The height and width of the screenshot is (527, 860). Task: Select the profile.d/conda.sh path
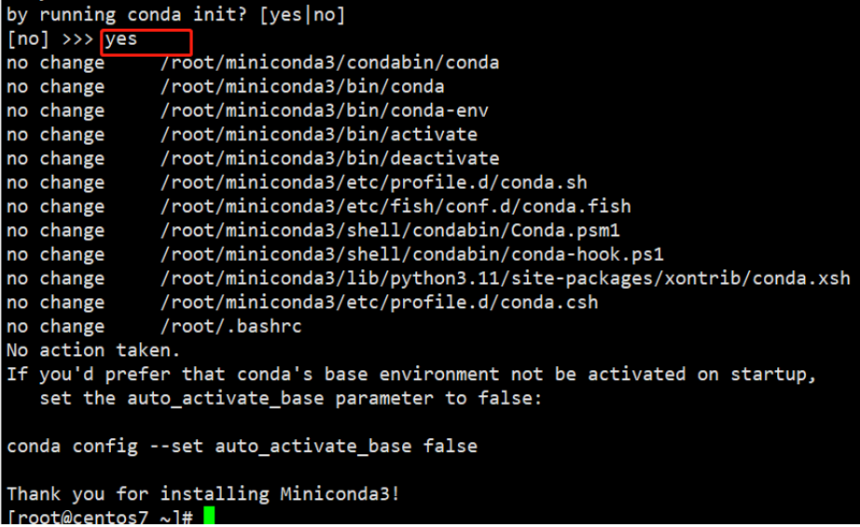[373, 183]
